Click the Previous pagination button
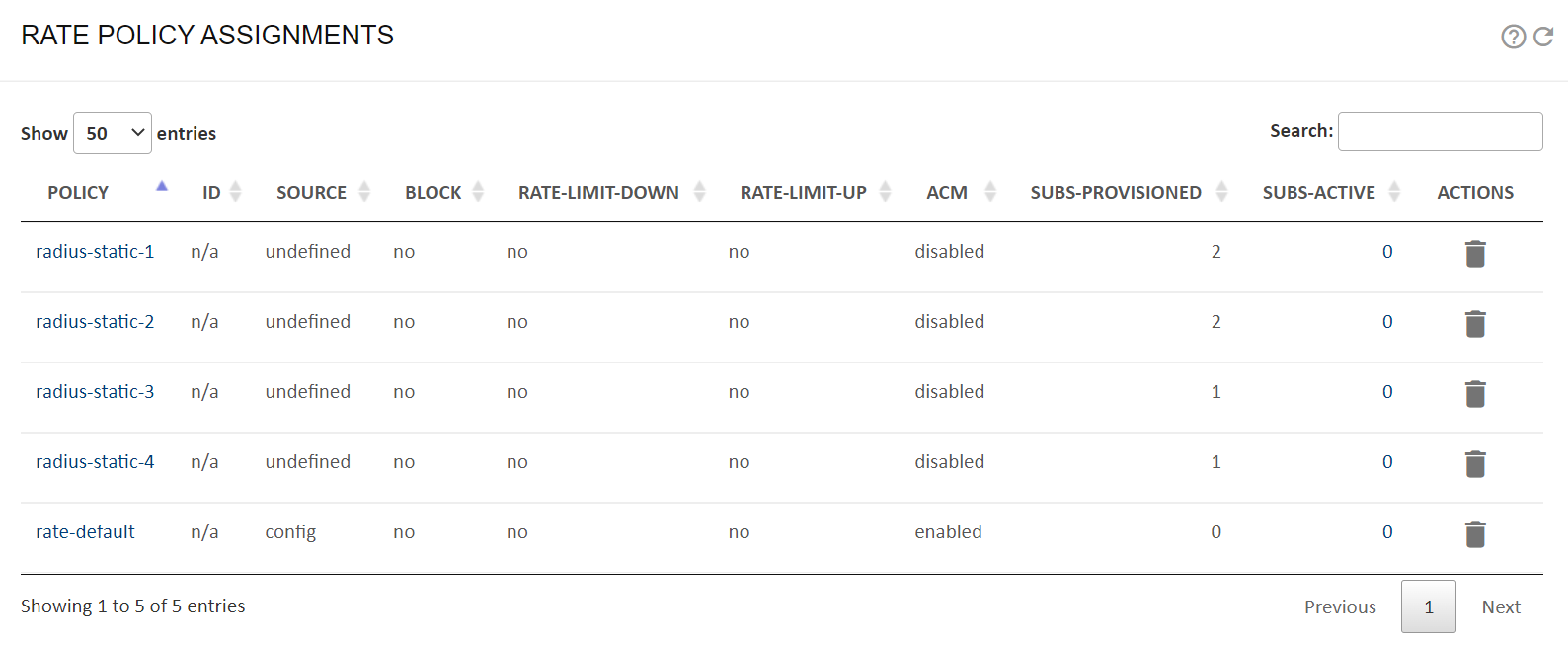Screen dimensions: 1568x646 (1340, 606)
